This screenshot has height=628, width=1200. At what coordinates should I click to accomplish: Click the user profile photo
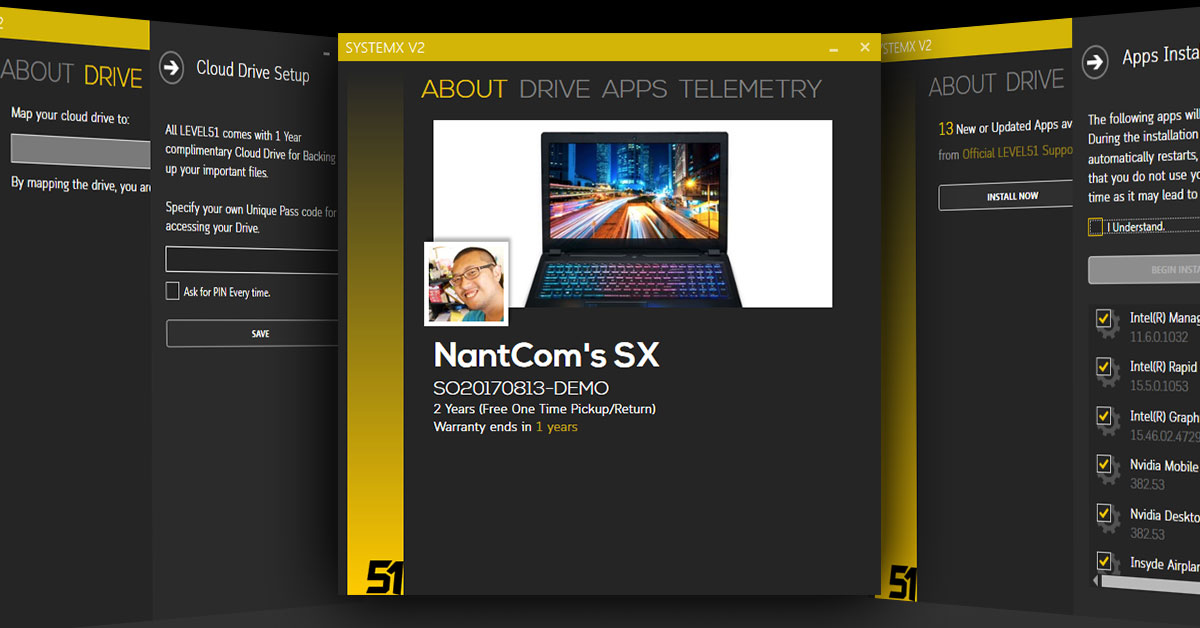[466, 283]
